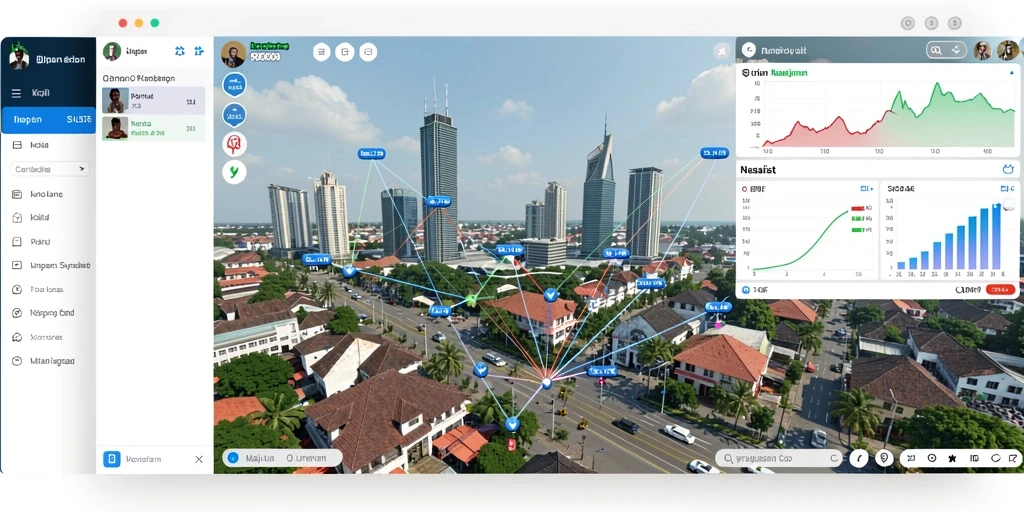Screen dimensions: 1024x512
Task: Click third white round button atop the map
Action: [368, 52]
